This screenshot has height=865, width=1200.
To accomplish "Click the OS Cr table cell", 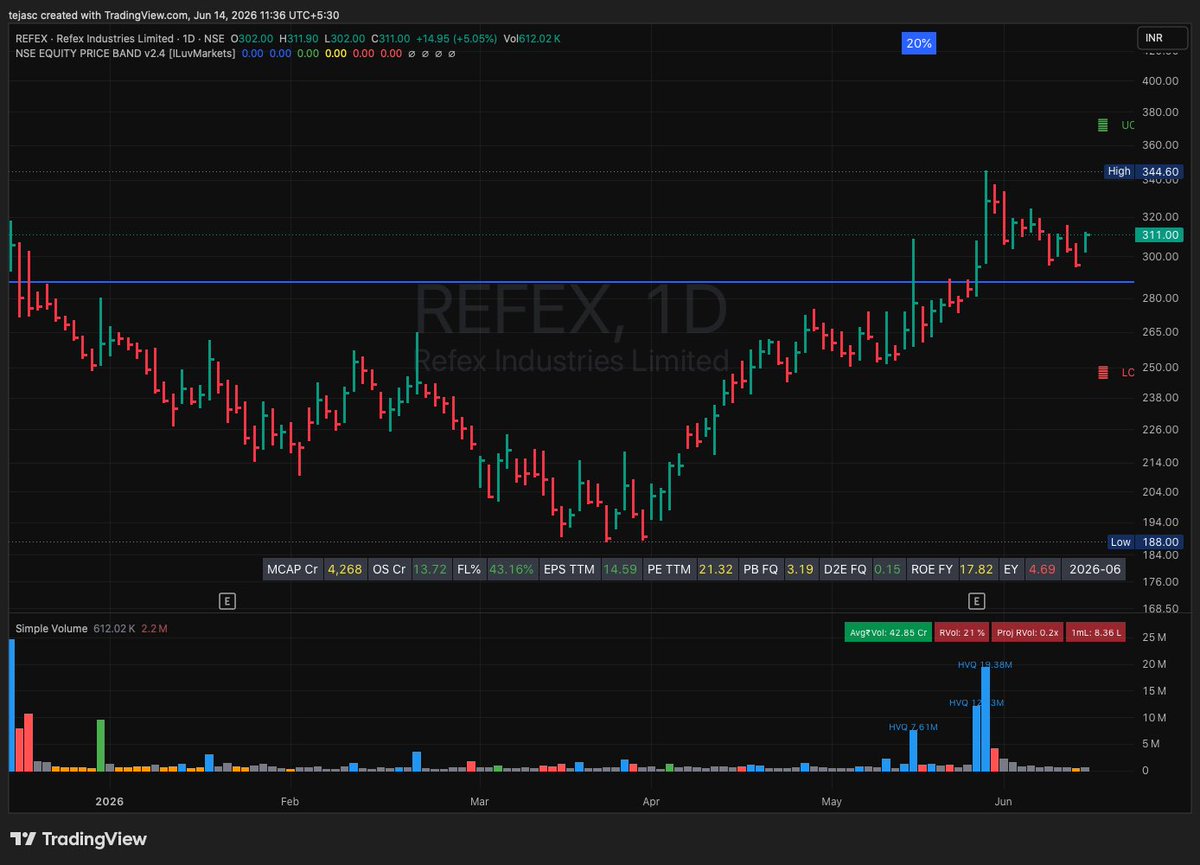I will coord(388,569).
